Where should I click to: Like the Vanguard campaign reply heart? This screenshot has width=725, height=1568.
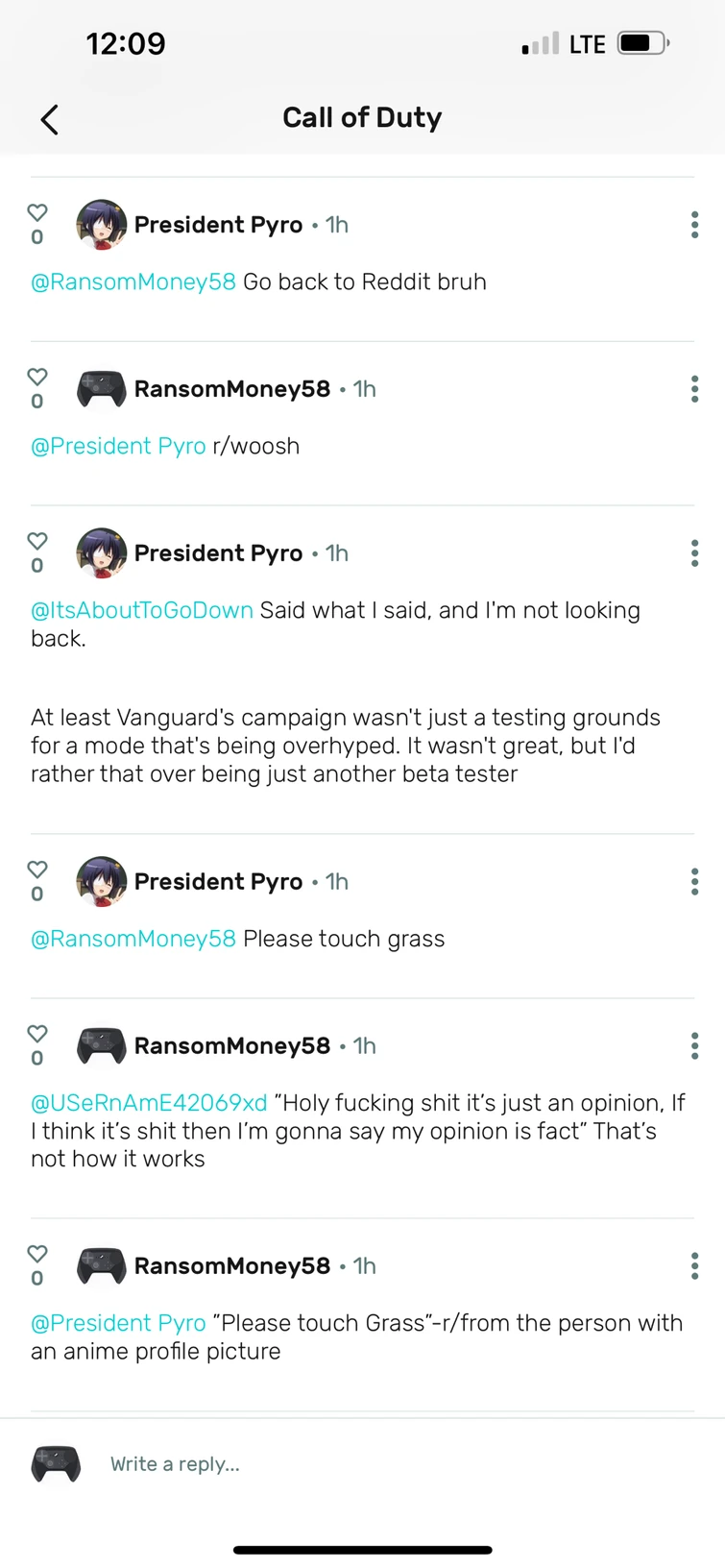pyautogui.click(x=37, y=541)
